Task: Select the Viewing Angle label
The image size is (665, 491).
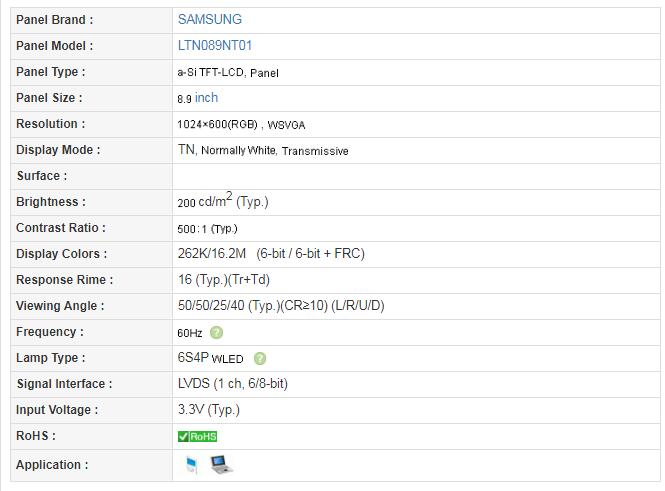Action: pos(60,306)
